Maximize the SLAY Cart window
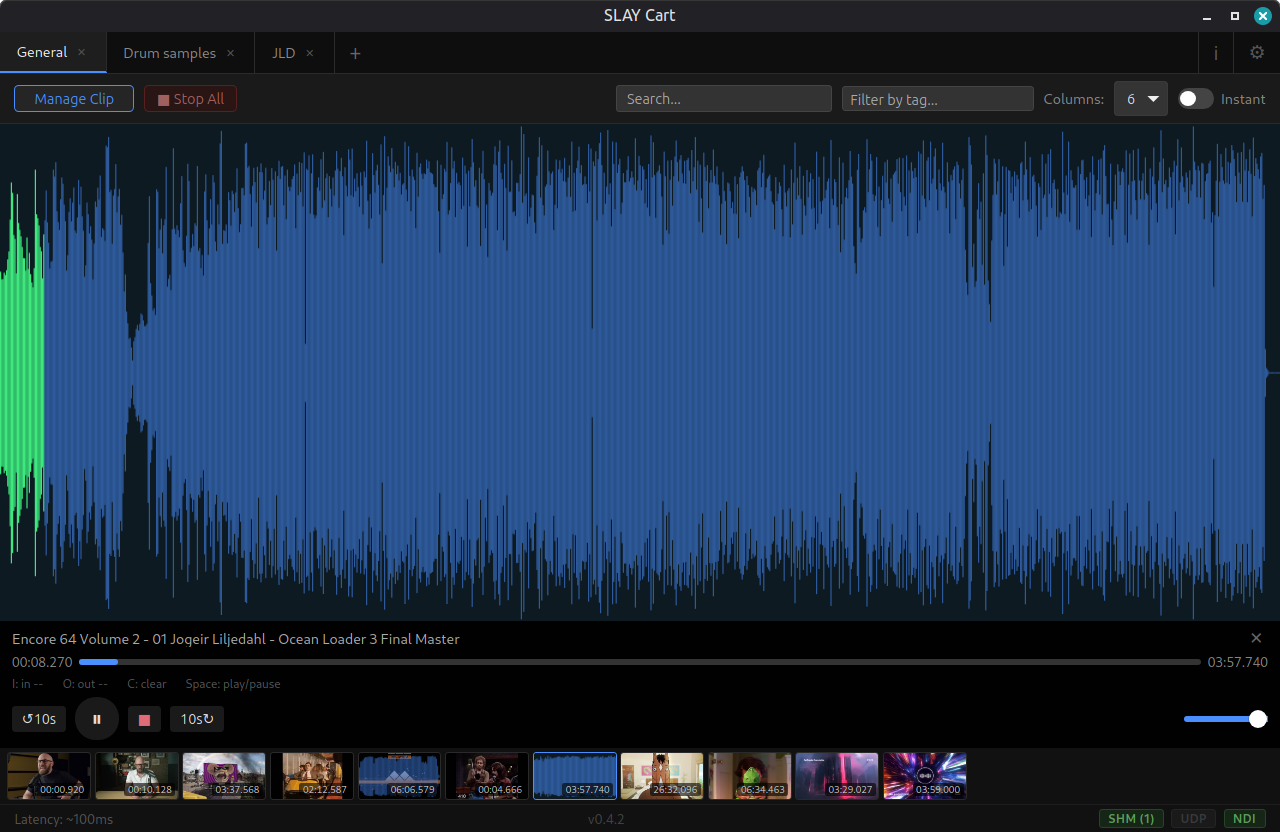1280x832 pixels. click(1235, 16)
